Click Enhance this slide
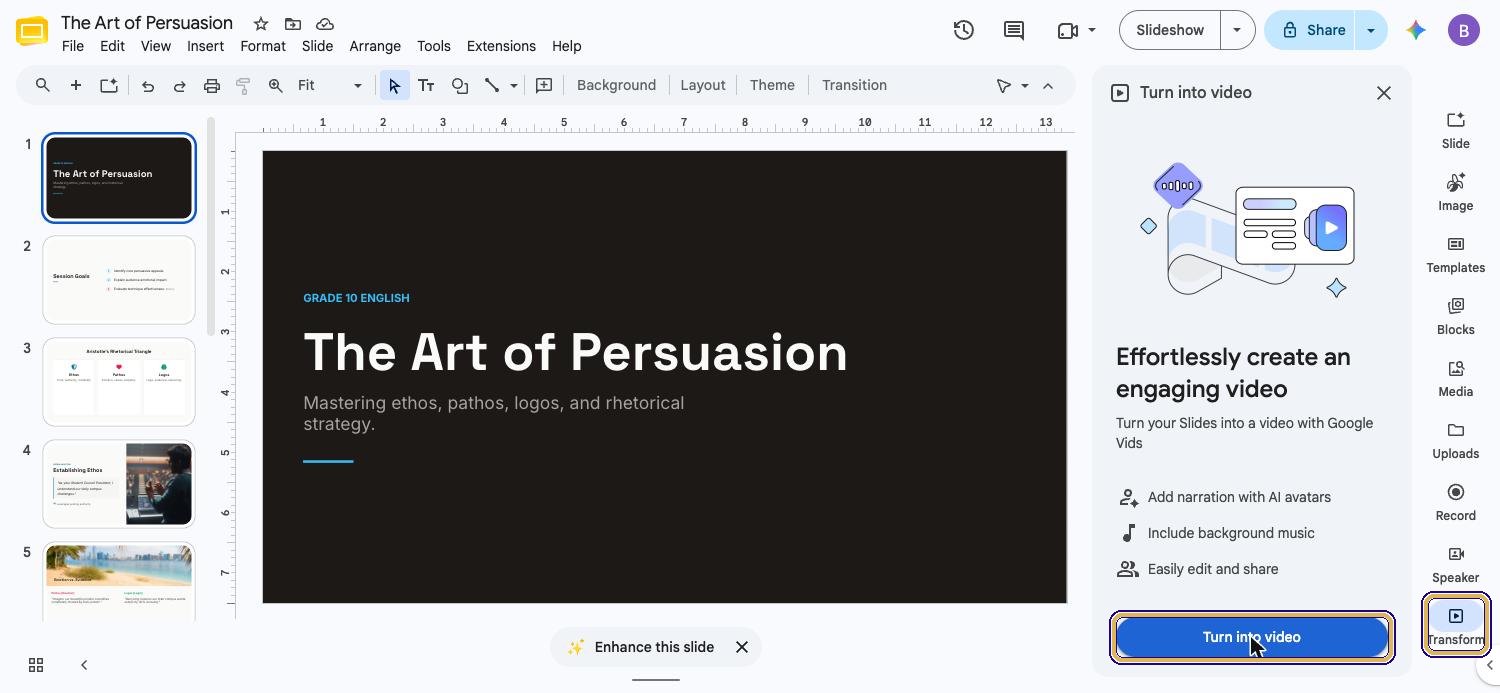The width and height of the screenshot is (1500, 693). (641, 647)
